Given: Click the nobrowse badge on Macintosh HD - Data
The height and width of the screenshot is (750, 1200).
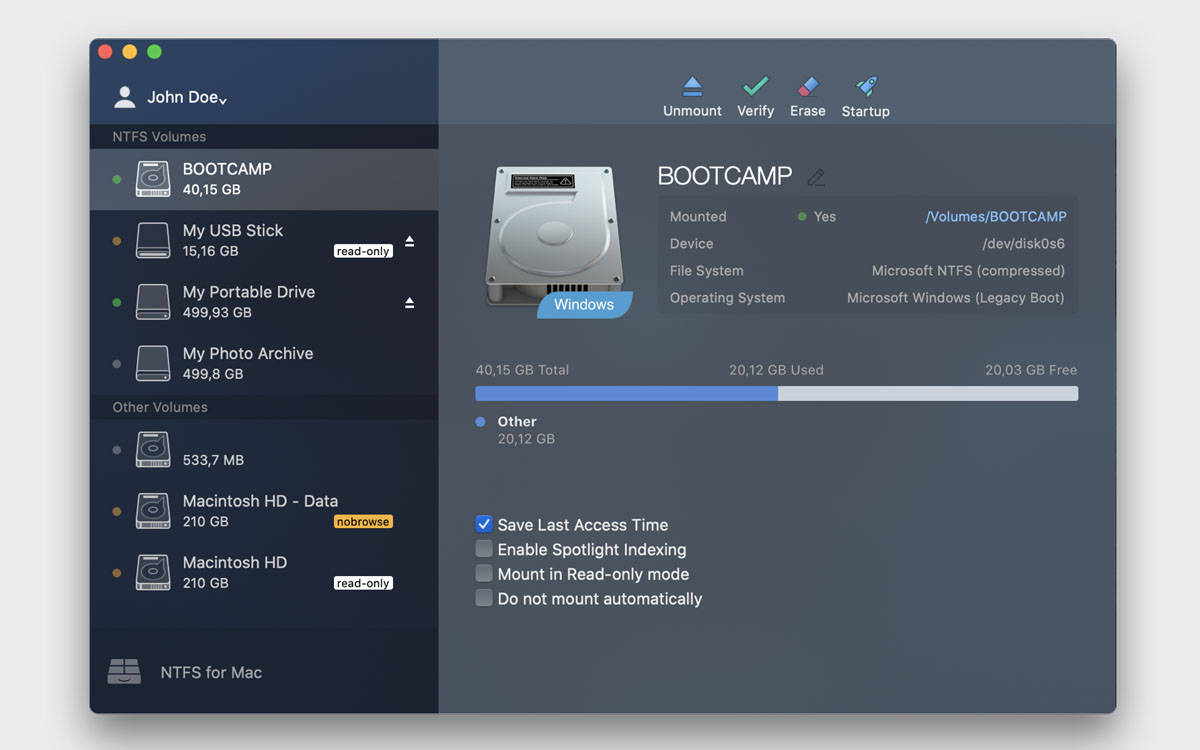Looking at the screenshot, I should pyautogui.click(x=363, y=522).
